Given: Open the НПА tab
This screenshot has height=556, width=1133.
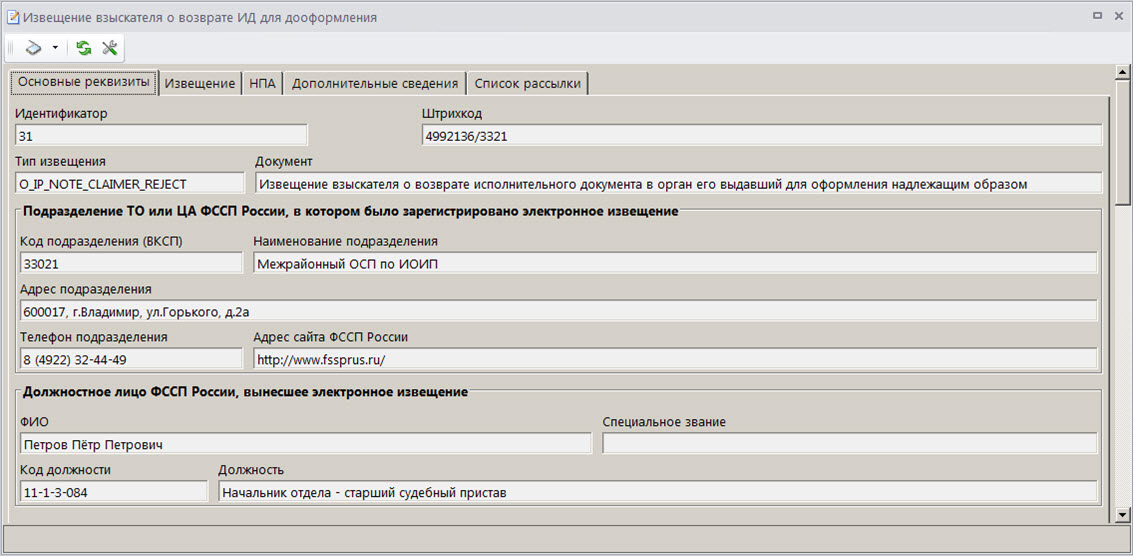Looking at the screenshot, I should (262, 83).
